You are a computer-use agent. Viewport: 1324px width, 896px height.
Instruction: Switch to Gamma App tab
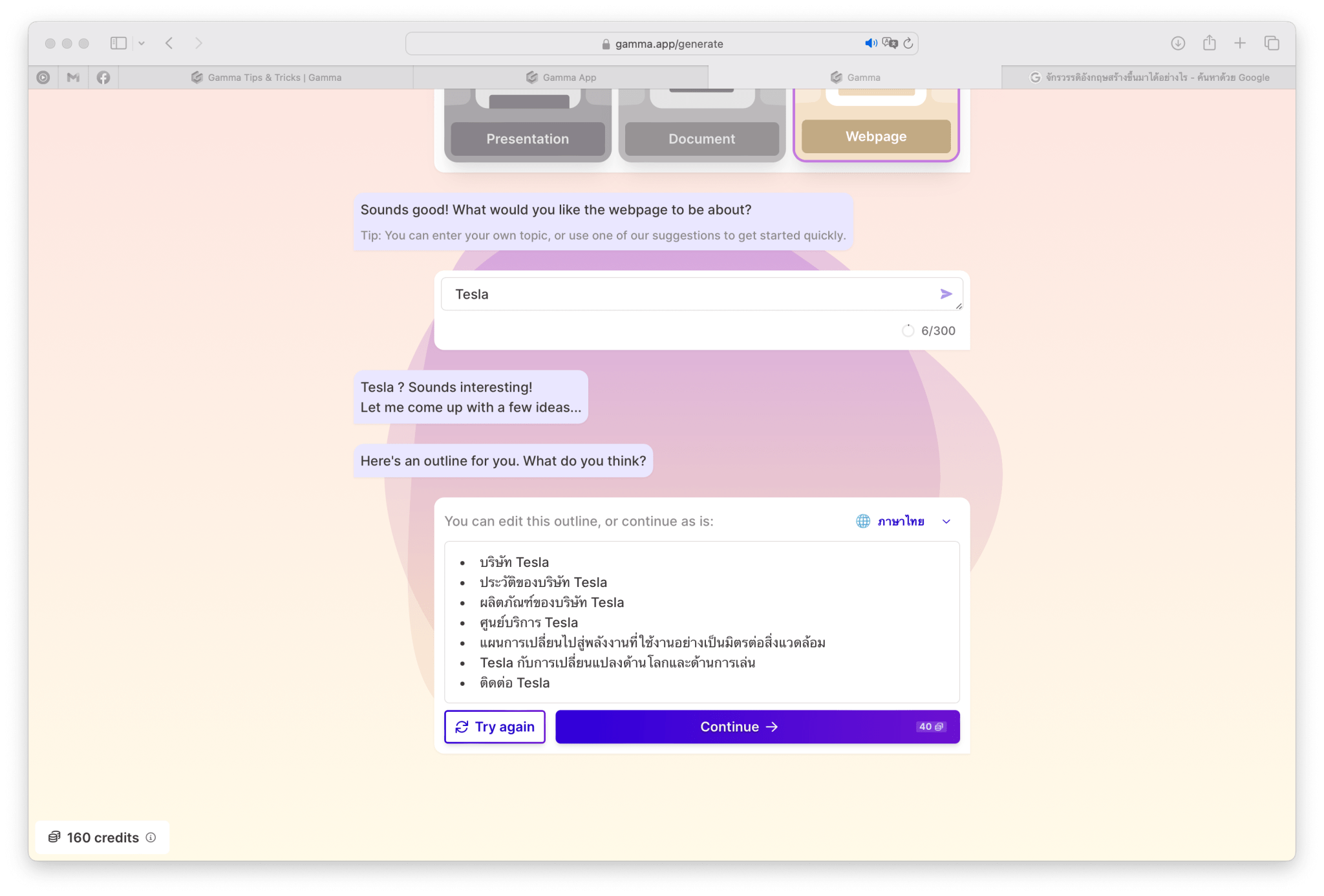[x=561, y=78]
